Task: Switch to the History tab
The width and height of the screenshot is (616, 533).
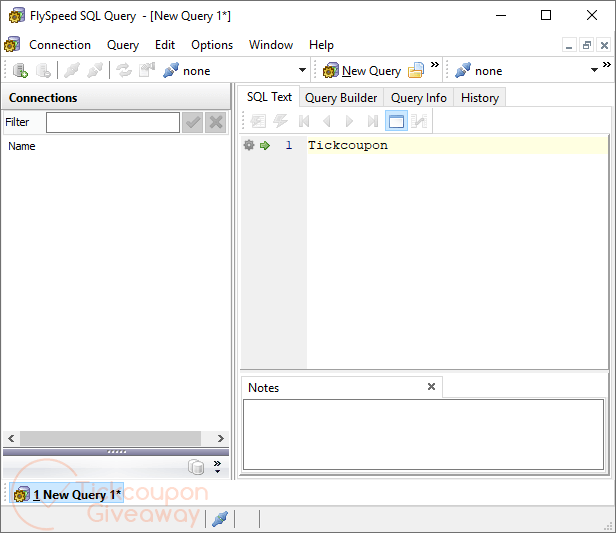Action: (x=480, y=97)
